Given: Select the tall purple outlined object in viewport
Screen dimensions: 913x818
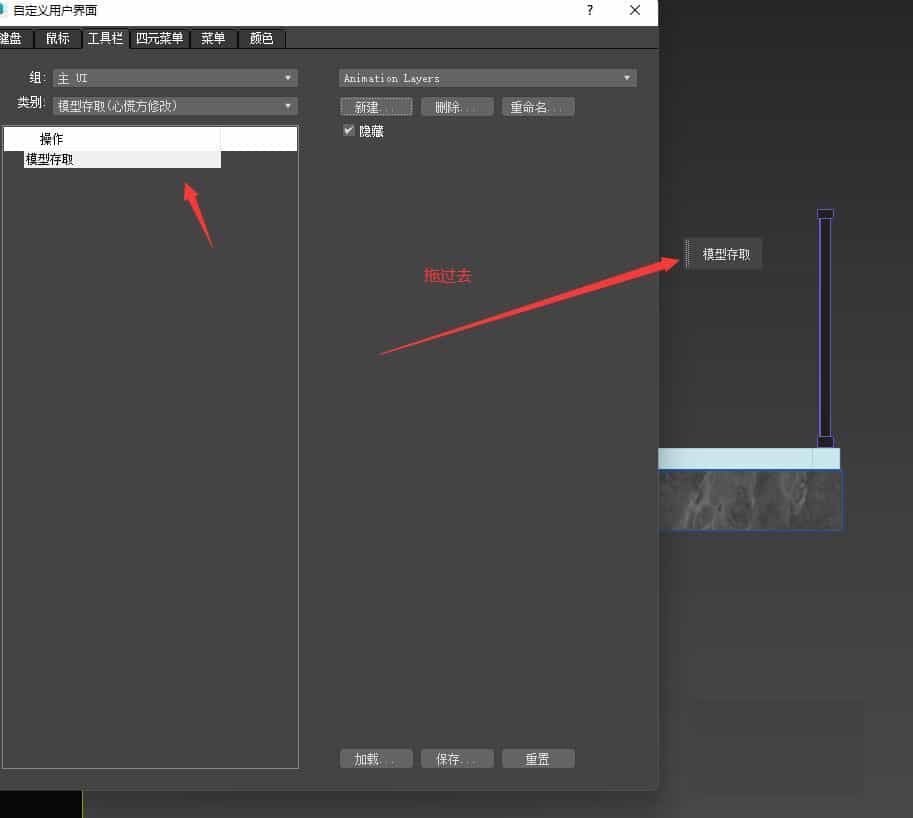Looking at the screenshot, I should [825, 328].
